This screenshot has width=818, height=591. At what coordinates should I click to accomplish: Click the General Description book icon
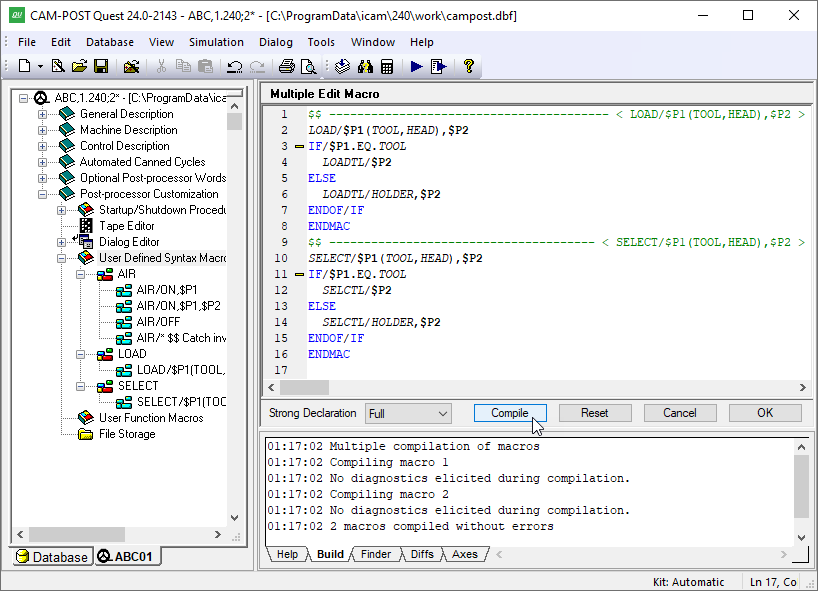point(67,114)
